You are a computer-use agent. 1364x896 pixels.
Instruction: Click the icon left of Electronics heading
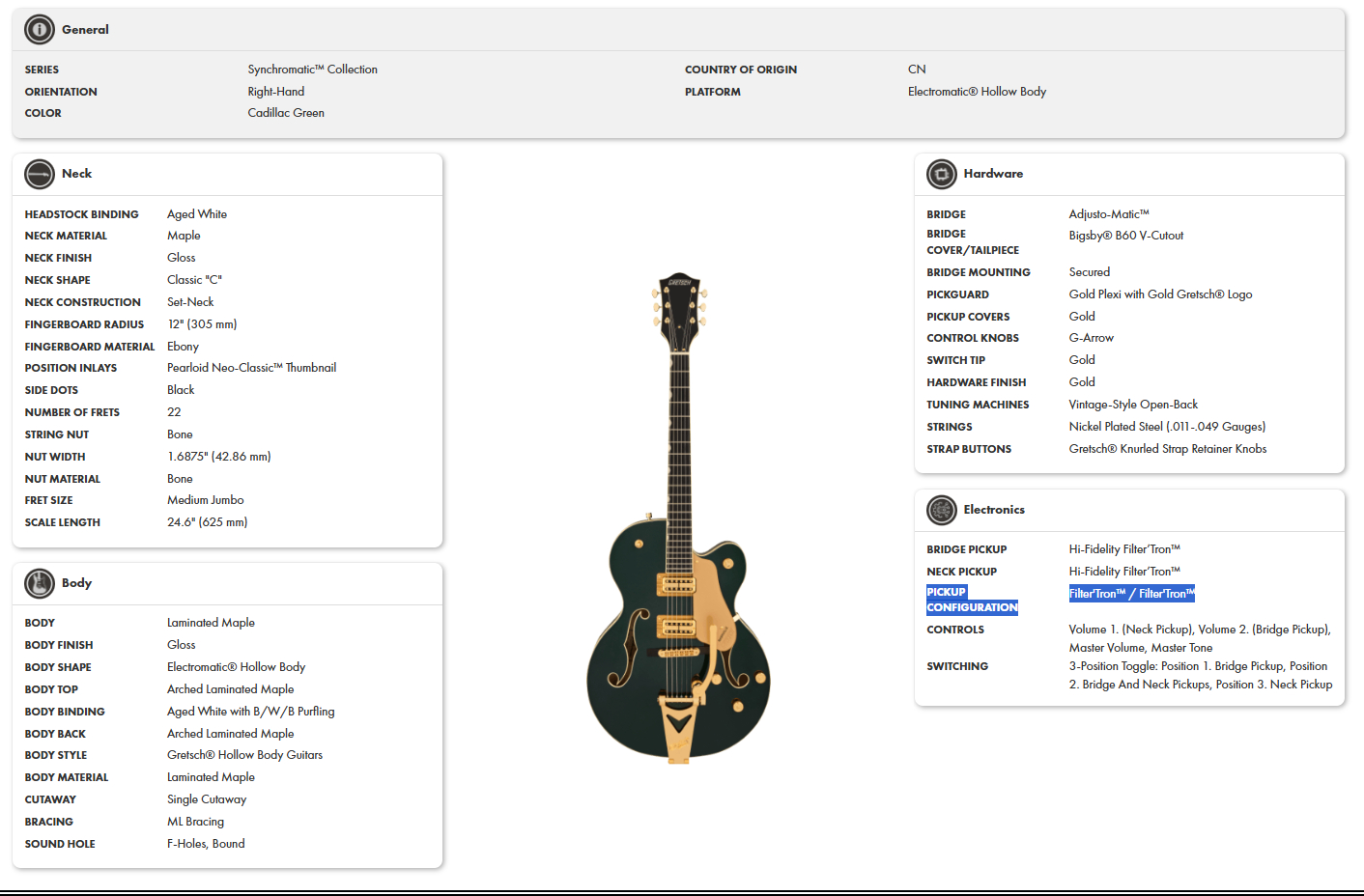940,510
